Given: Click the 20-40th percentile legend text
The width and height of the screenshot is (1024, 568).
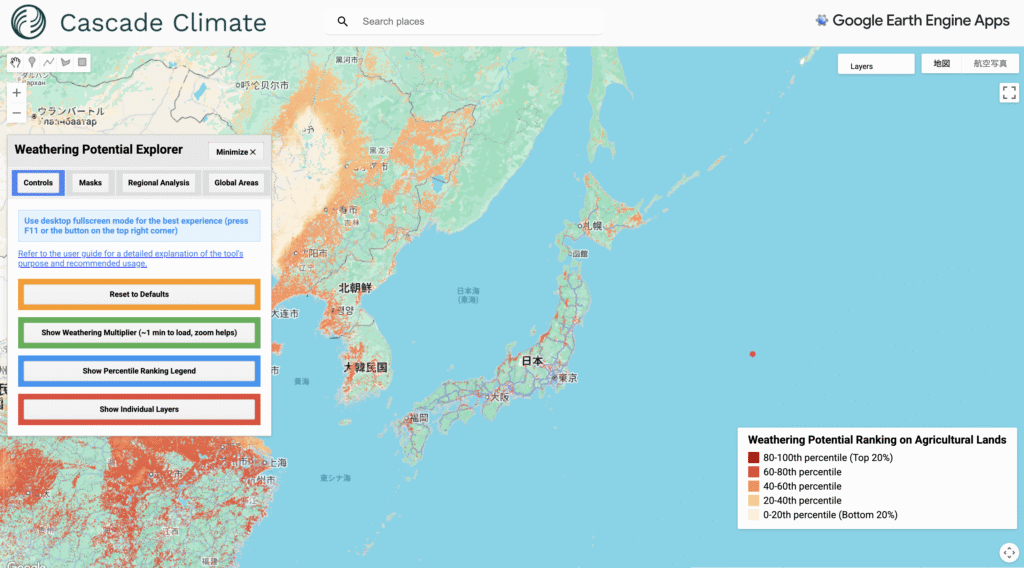Looking at the screenshot, I should [802, 501].
